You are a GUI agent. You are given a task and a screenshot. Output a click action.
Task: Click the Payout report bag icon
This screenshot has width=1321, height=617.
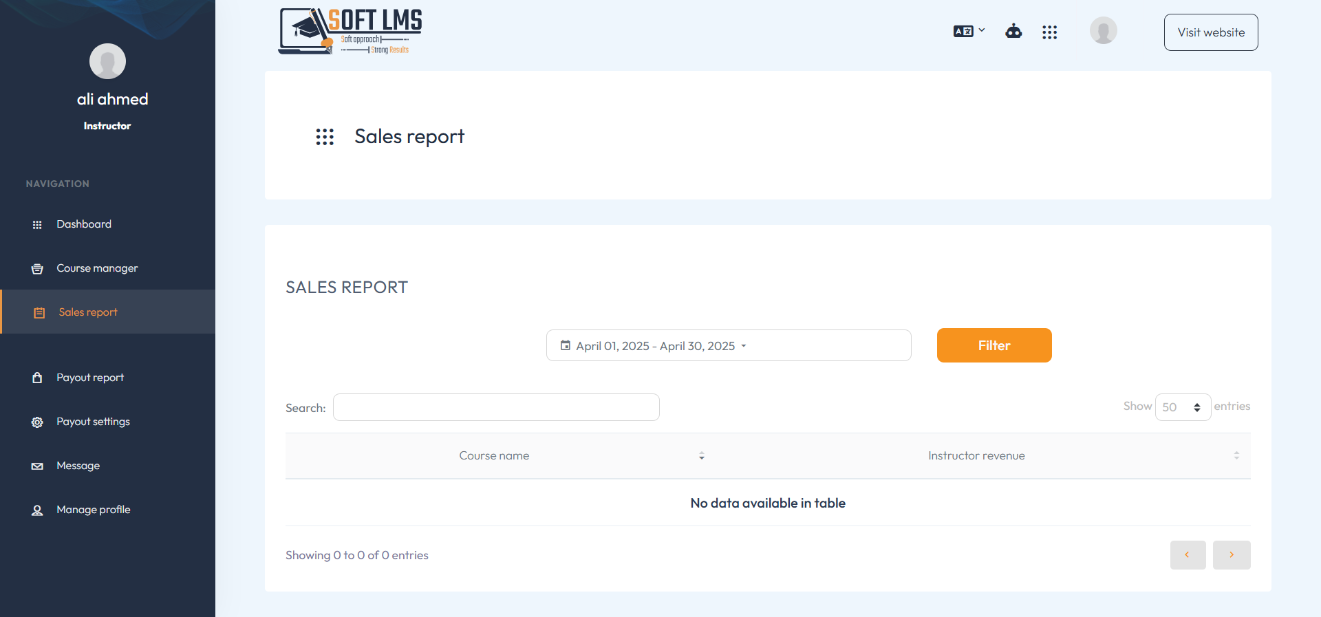pyautogui.click(x=38, y=378)
